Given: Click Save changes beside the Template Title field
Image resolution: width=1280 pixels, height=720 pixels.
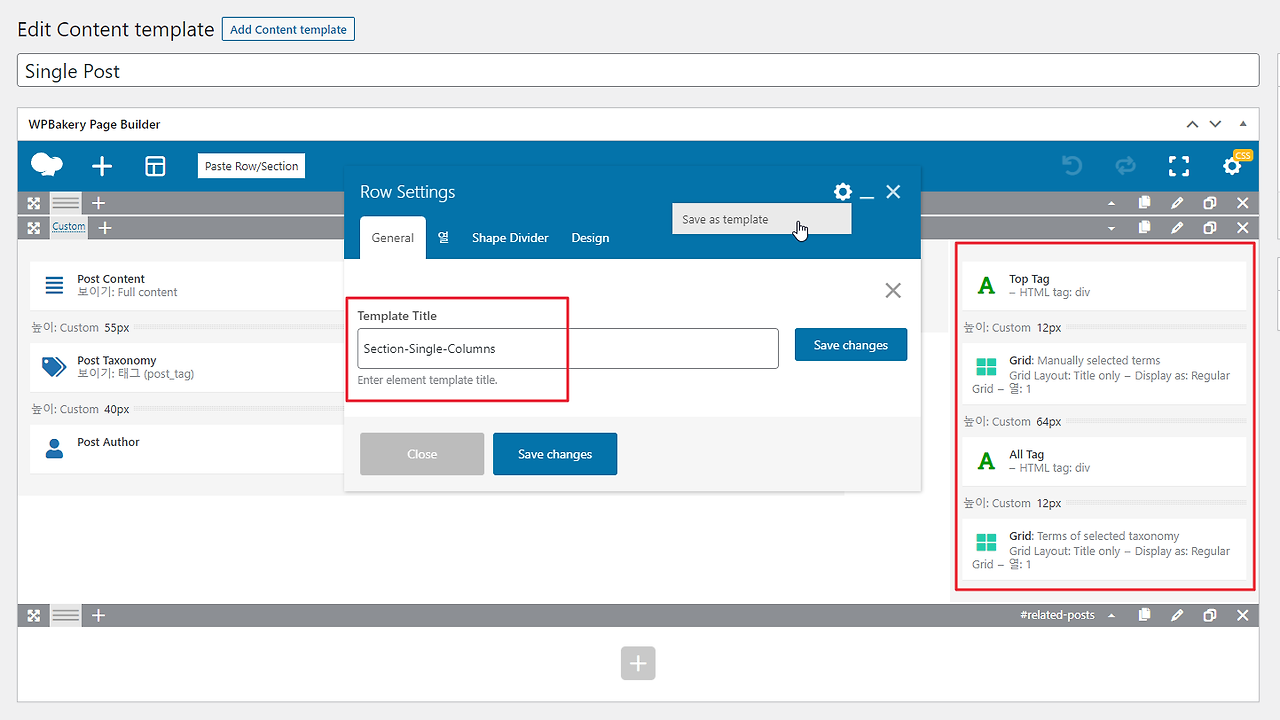Looking at the screenshot, I should 851,345.
